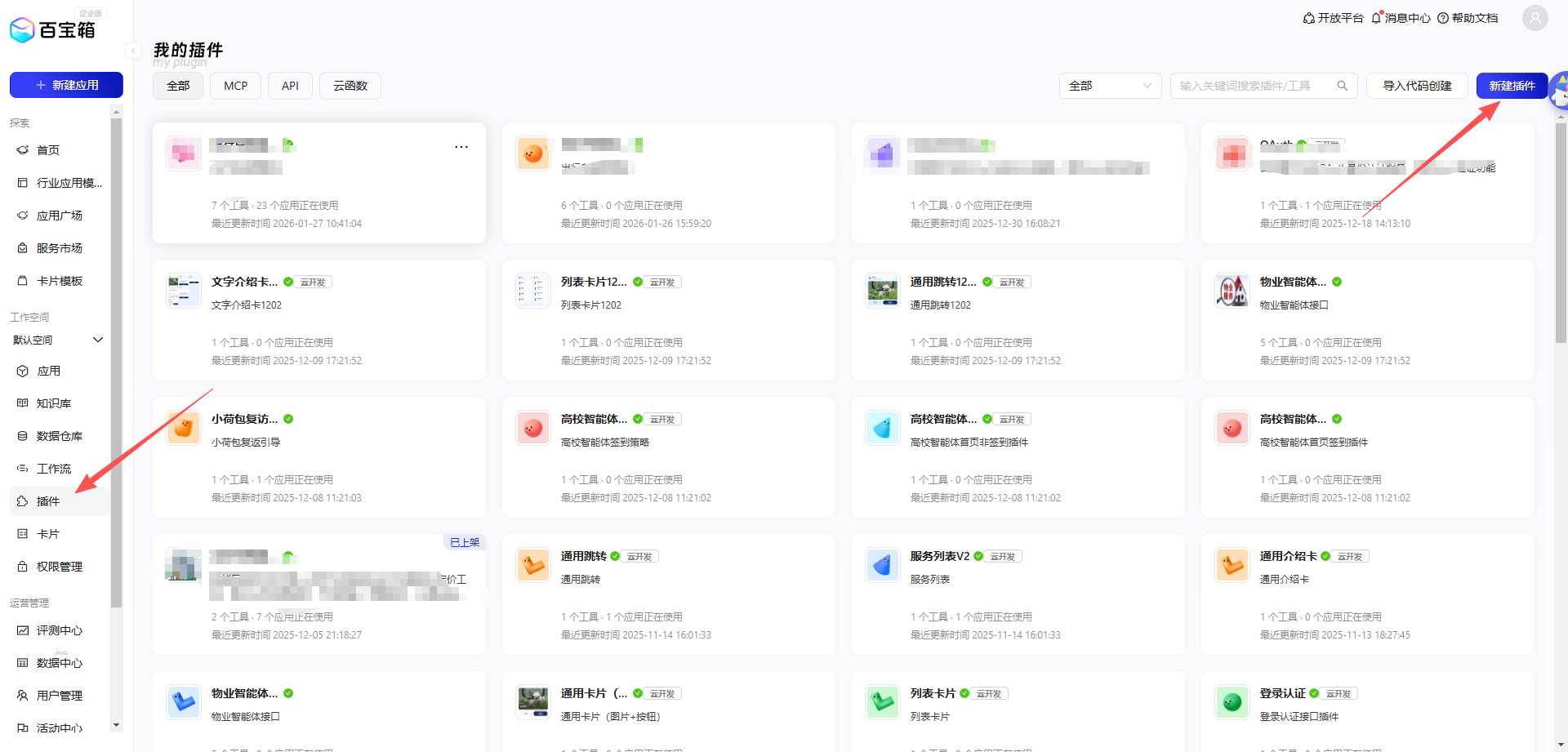Open 消息中心 notifications
The width and height of the screenshot is (1568, 752).
(x=1401, y=18)
